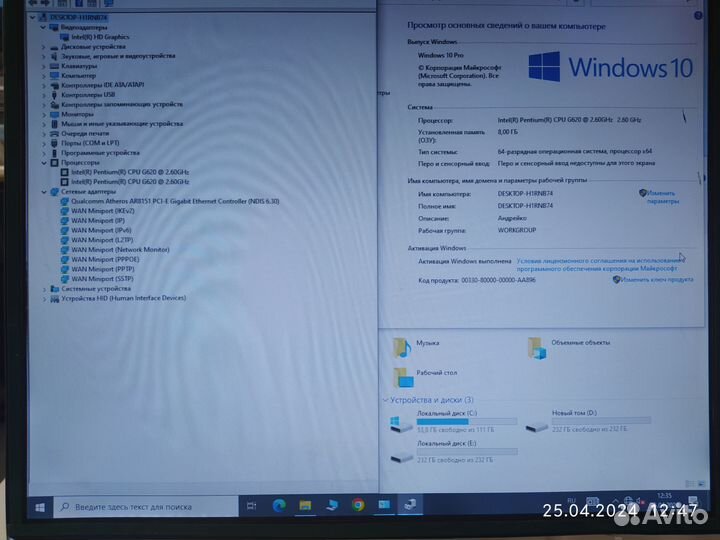
Task: Expand the Контроллеры USB node
Action: [x=44, y=95]
